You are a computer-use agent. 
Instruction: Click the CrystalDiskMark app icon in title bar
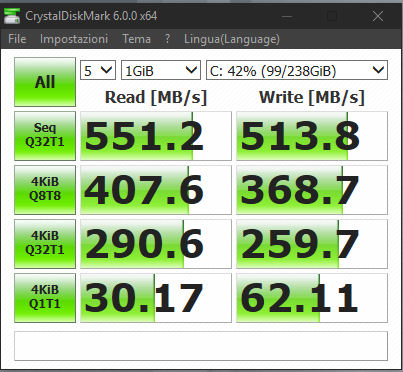(x=12, y=16)
